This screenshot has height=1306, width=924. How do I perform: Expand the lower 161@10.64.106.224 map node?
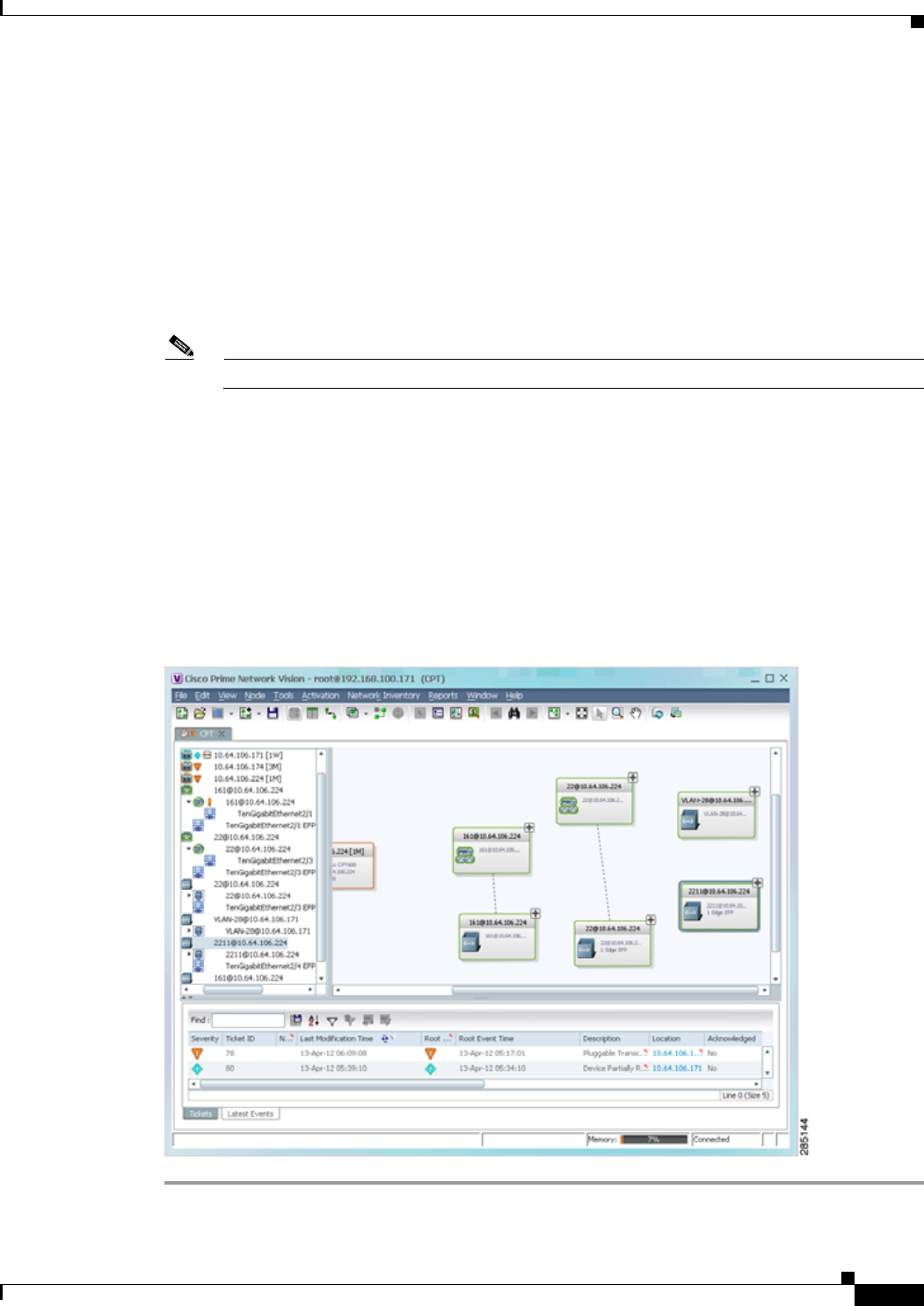535,914
